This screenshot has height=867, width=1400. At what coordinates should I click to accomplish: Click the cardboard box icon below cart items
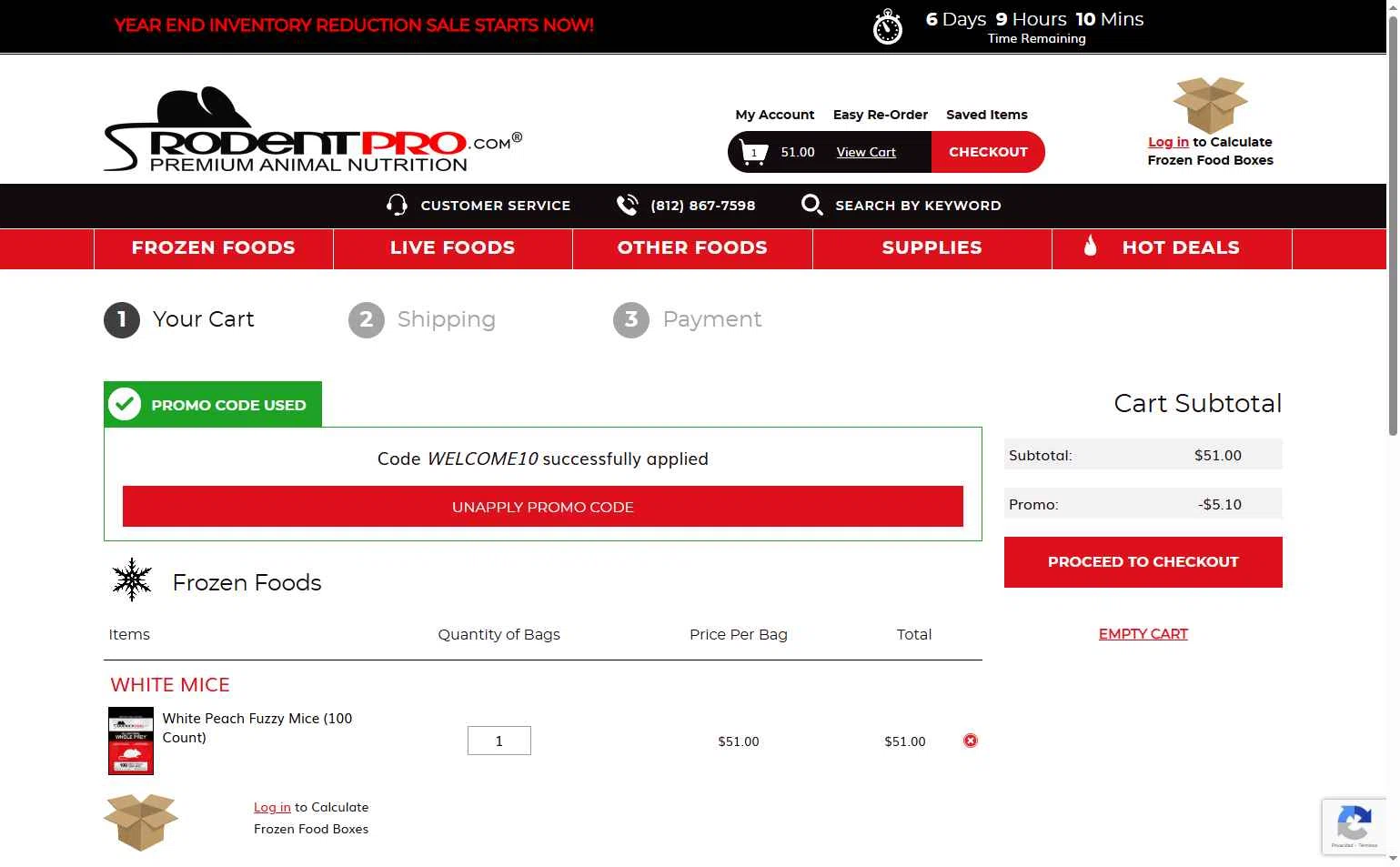pos(141,822)
